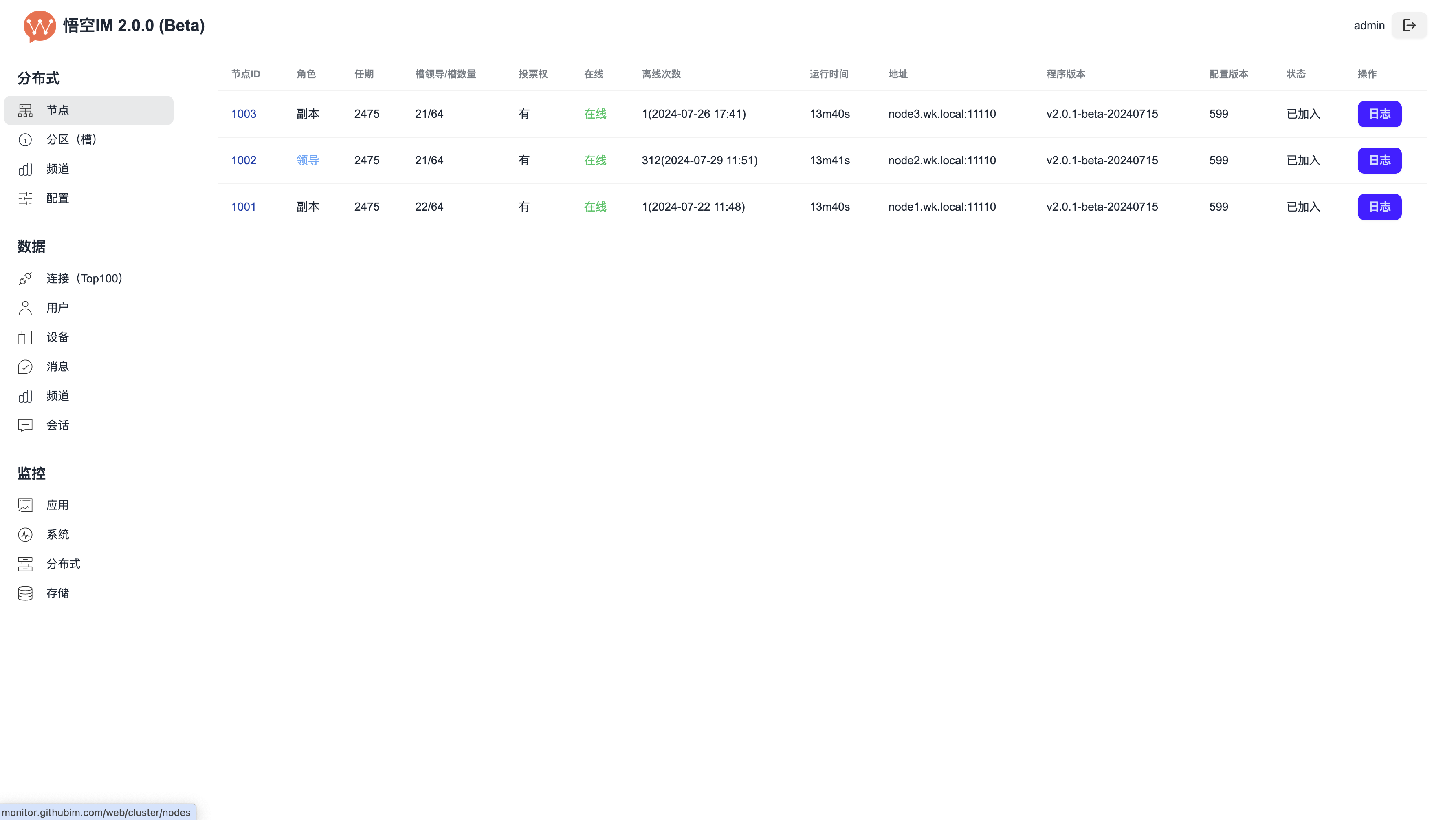Open the Storage (存储) database icon
Viewport: 1456px width, 820px height.
(x=25, y=593)
